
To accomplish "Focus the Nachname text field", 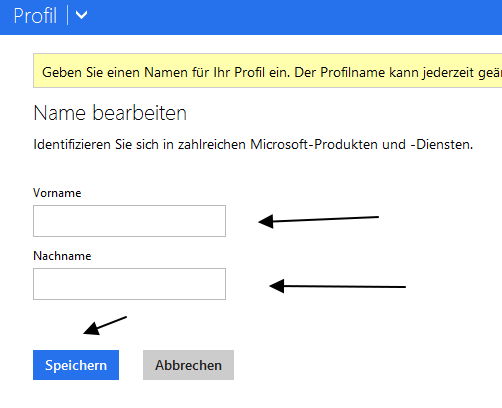I will 129,284.
